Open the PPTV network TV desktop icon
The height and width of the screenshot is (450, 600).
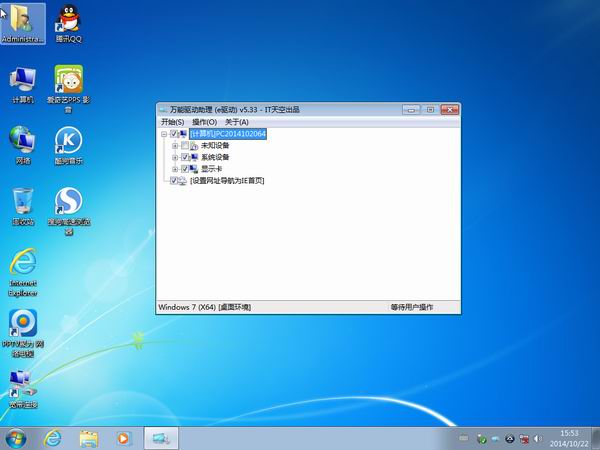[x=22, y=323]
